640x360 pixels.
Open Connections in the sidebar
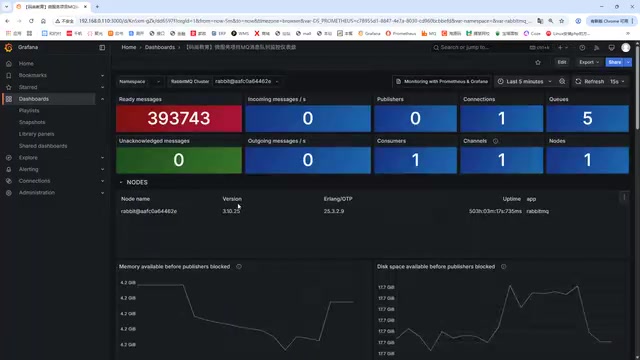tap(34, 181)
